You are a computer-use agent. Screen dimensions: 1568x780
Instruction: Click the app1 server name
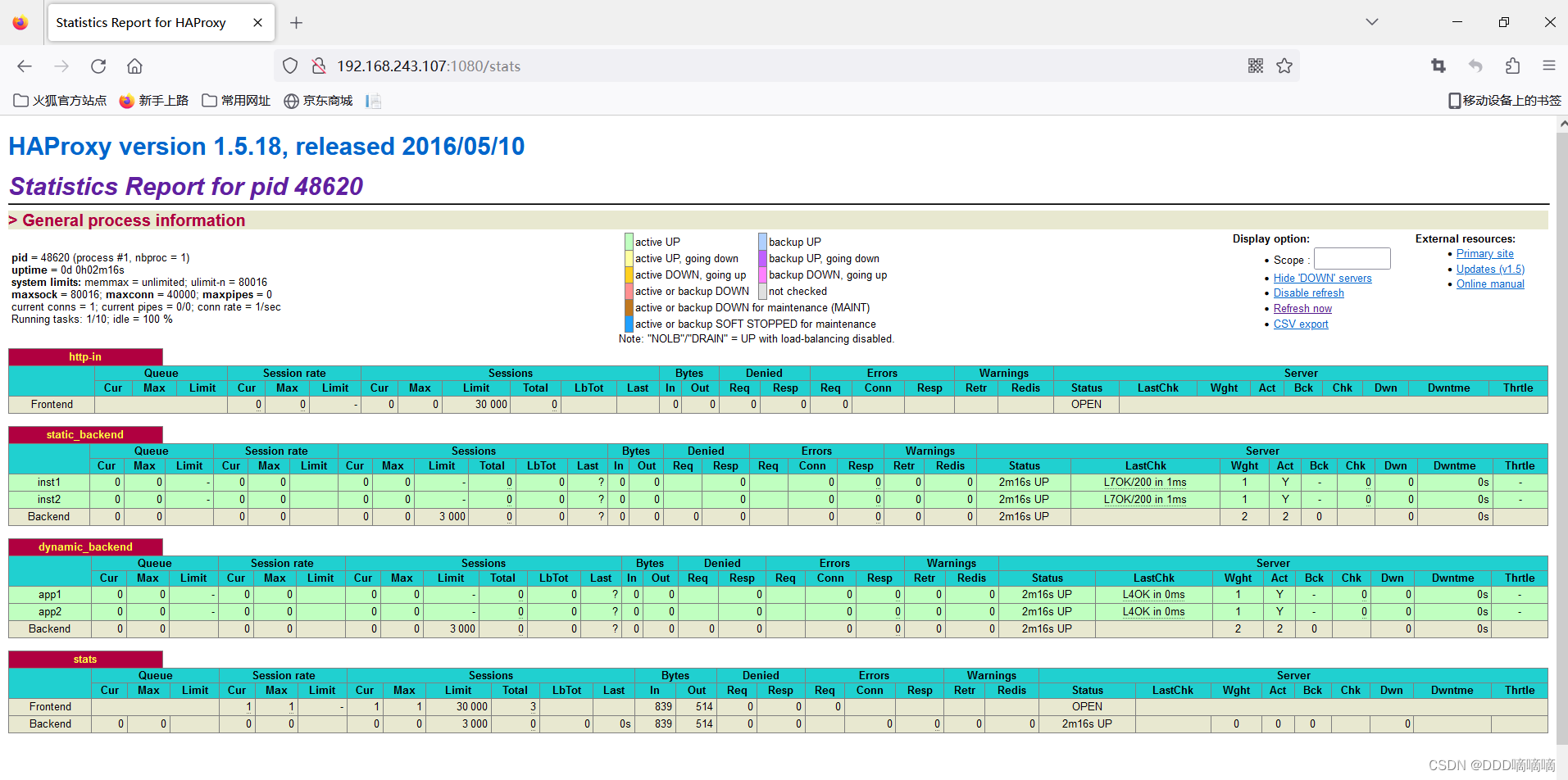[50, 595]
